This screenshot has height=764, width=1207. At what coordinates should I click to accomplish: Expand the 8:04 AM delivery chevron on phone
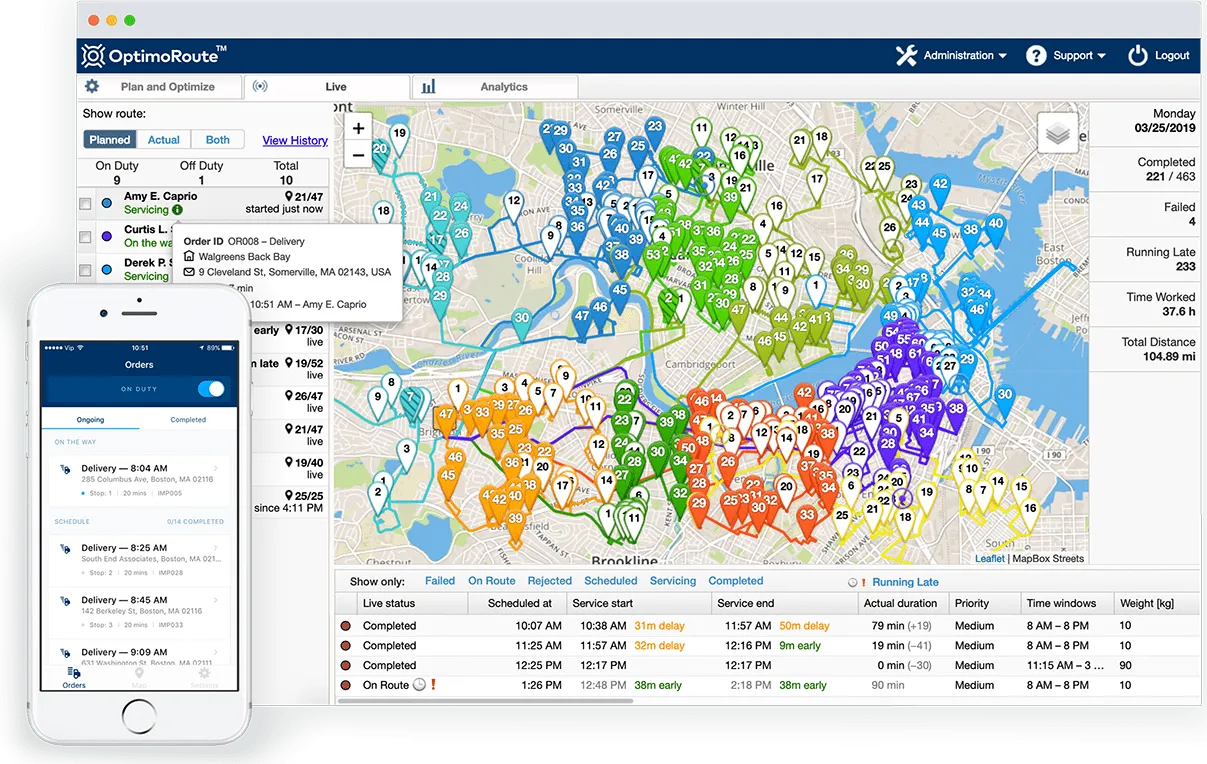coord(216,469)
